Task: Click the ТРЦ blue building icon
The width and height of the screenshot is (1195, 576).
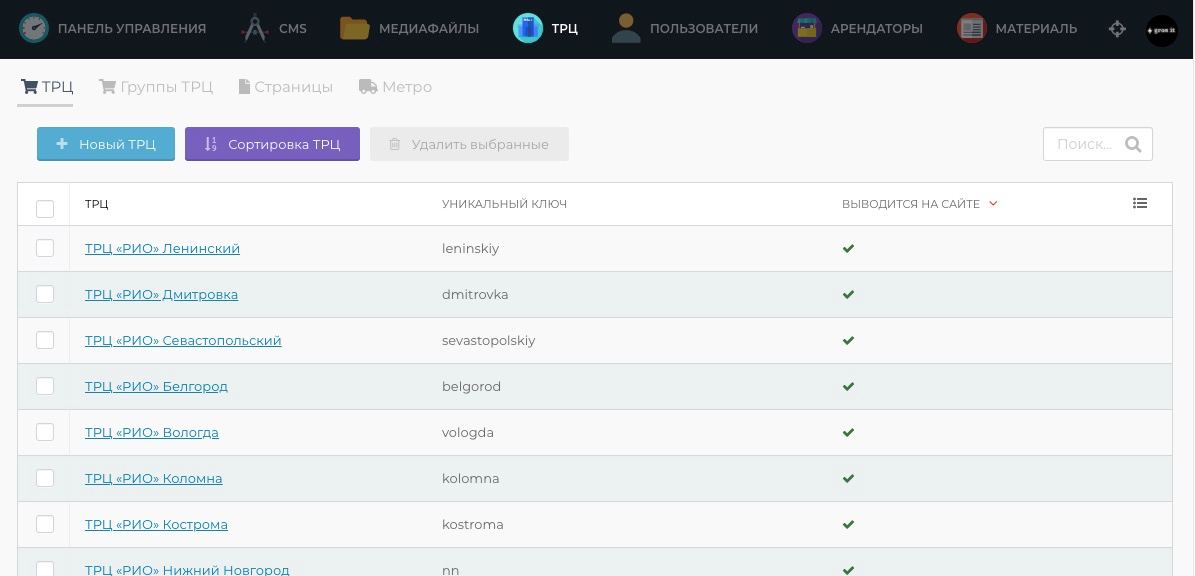Action: 527,28
